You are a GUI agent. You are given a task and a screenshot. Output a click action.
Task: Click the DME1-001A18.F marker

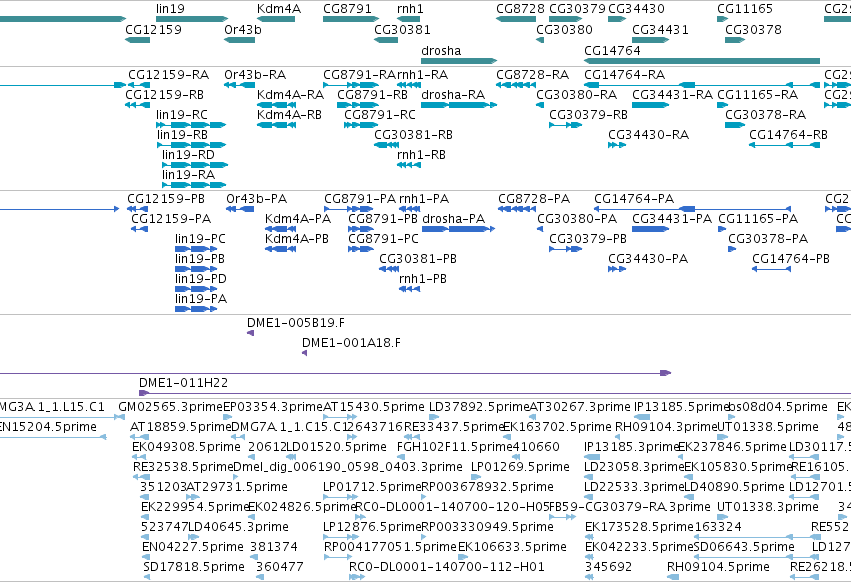tap(304, 353)
